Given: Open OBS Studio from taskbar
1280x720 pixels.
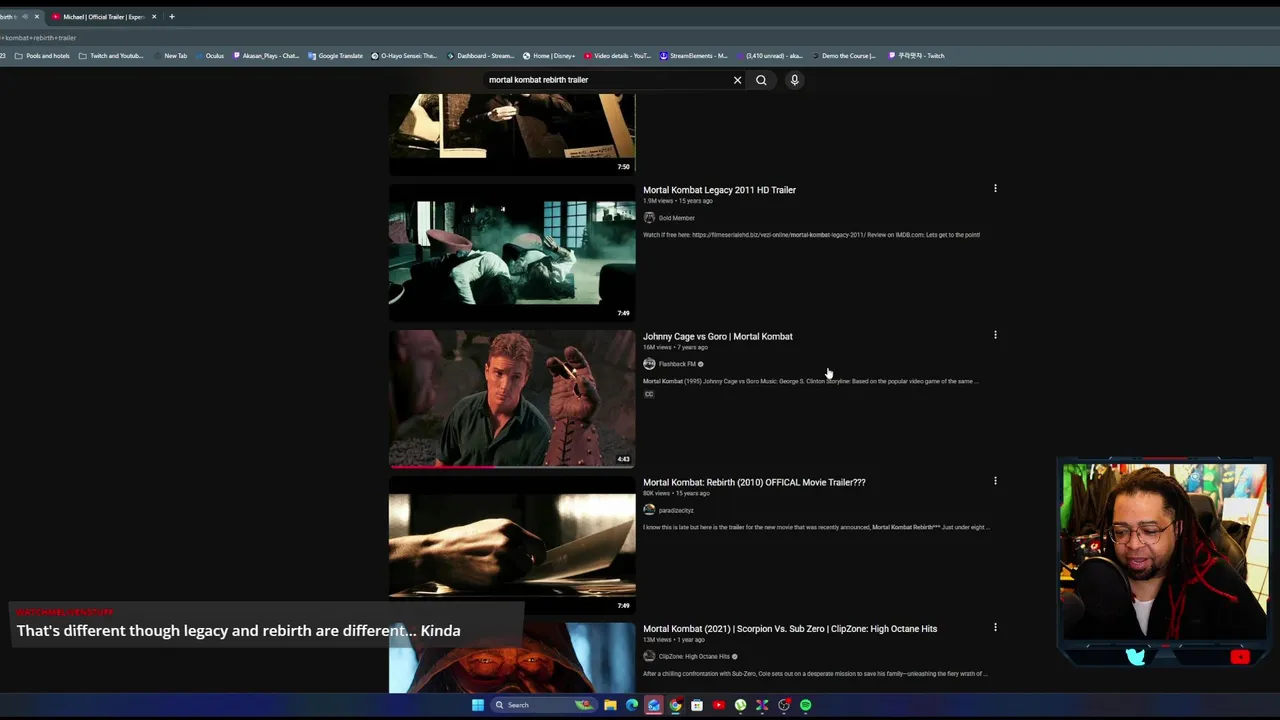Looking at the screenshot, I should pyautogui.click(x=784, y=705).
